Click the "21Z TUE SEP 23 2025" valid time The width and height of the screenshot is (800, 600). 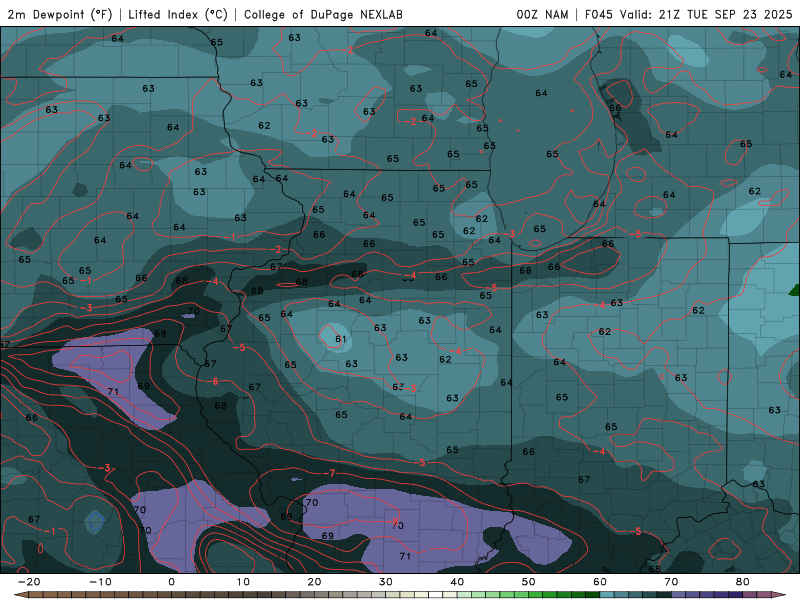(x=725, y=14)
